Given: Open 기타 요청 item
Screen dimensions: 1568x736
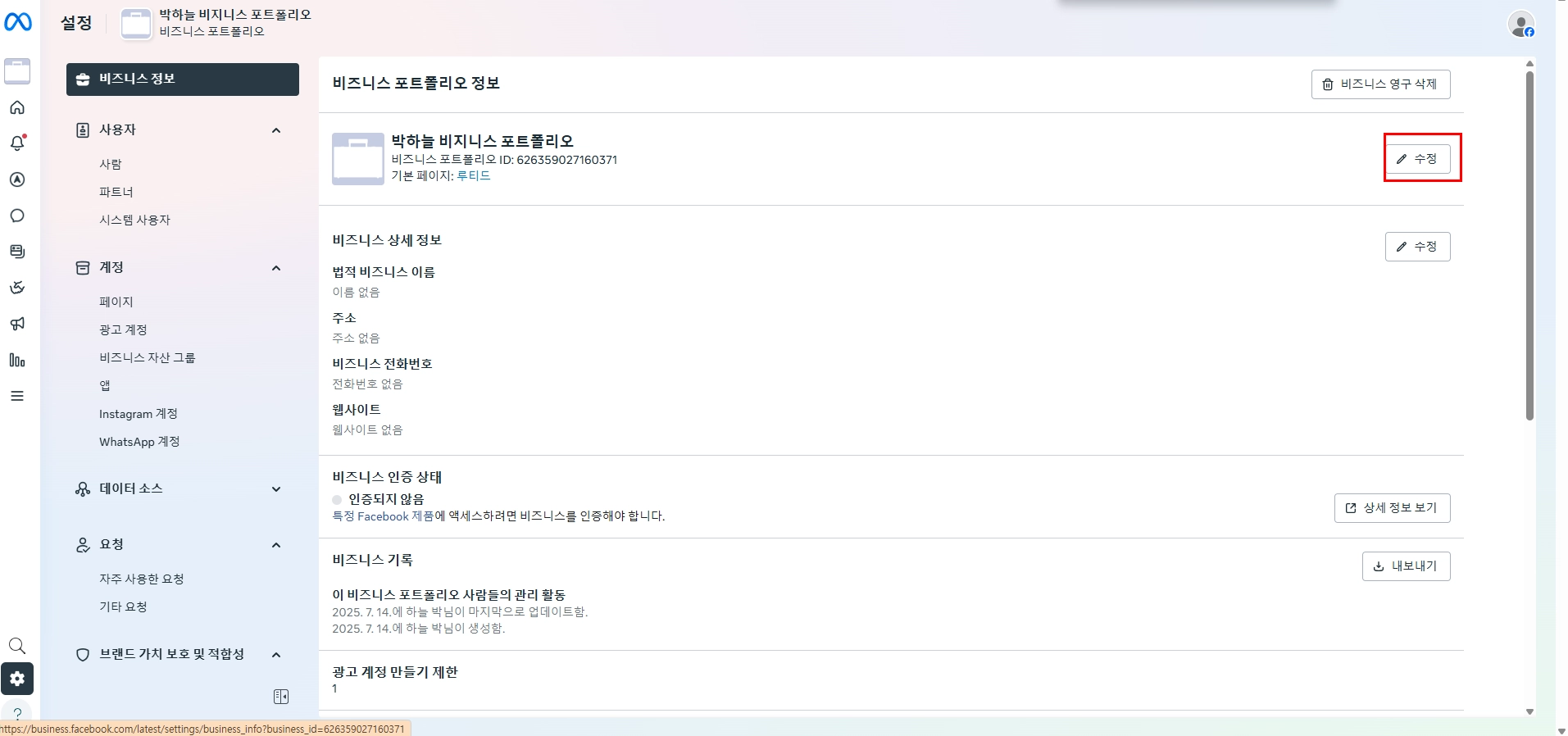Looking at the screenshot, I should point(123,607).
